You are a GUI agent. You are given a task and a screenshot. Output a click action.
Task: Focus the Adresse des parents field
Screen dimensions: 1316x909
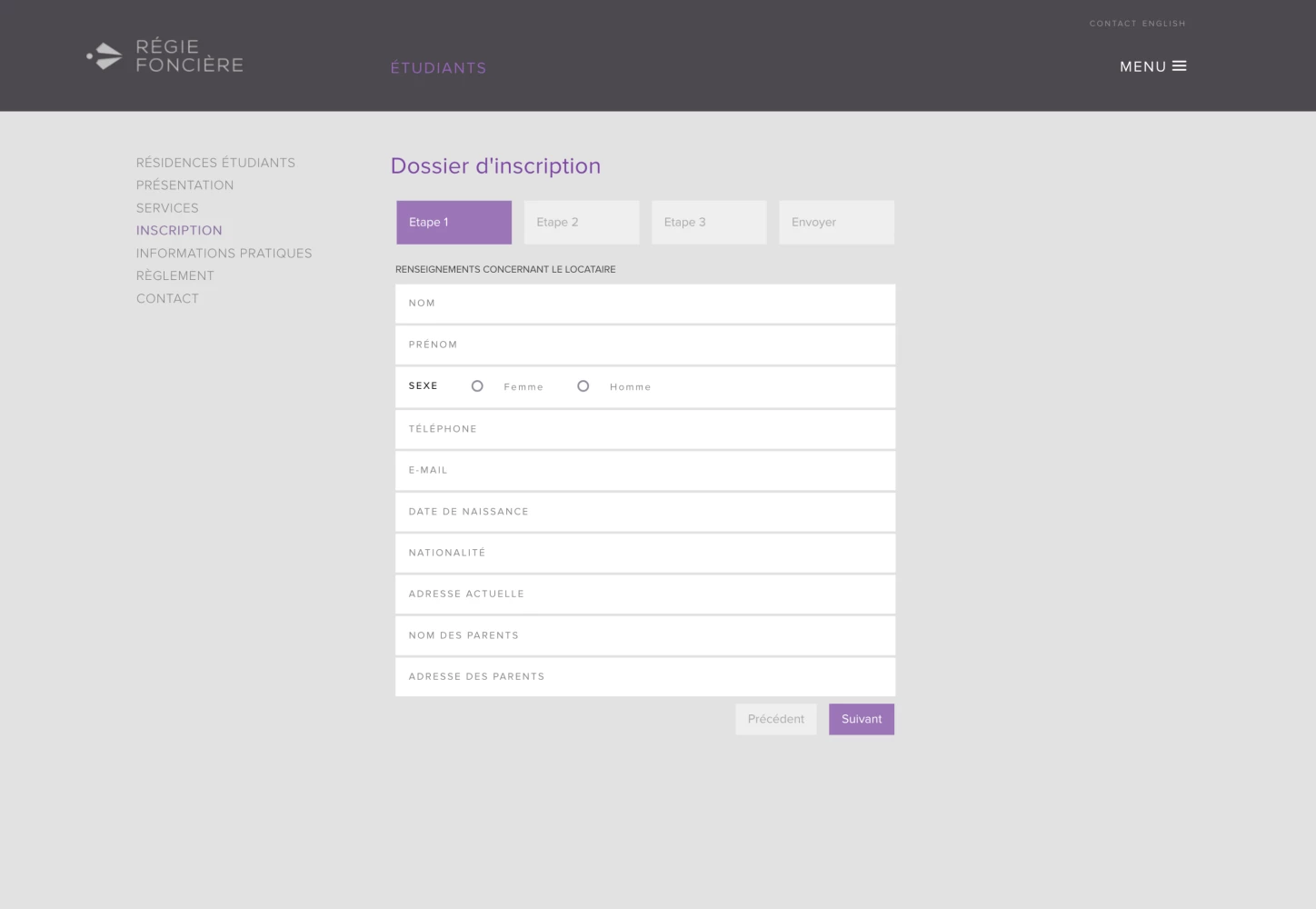[x=645, y=677]
